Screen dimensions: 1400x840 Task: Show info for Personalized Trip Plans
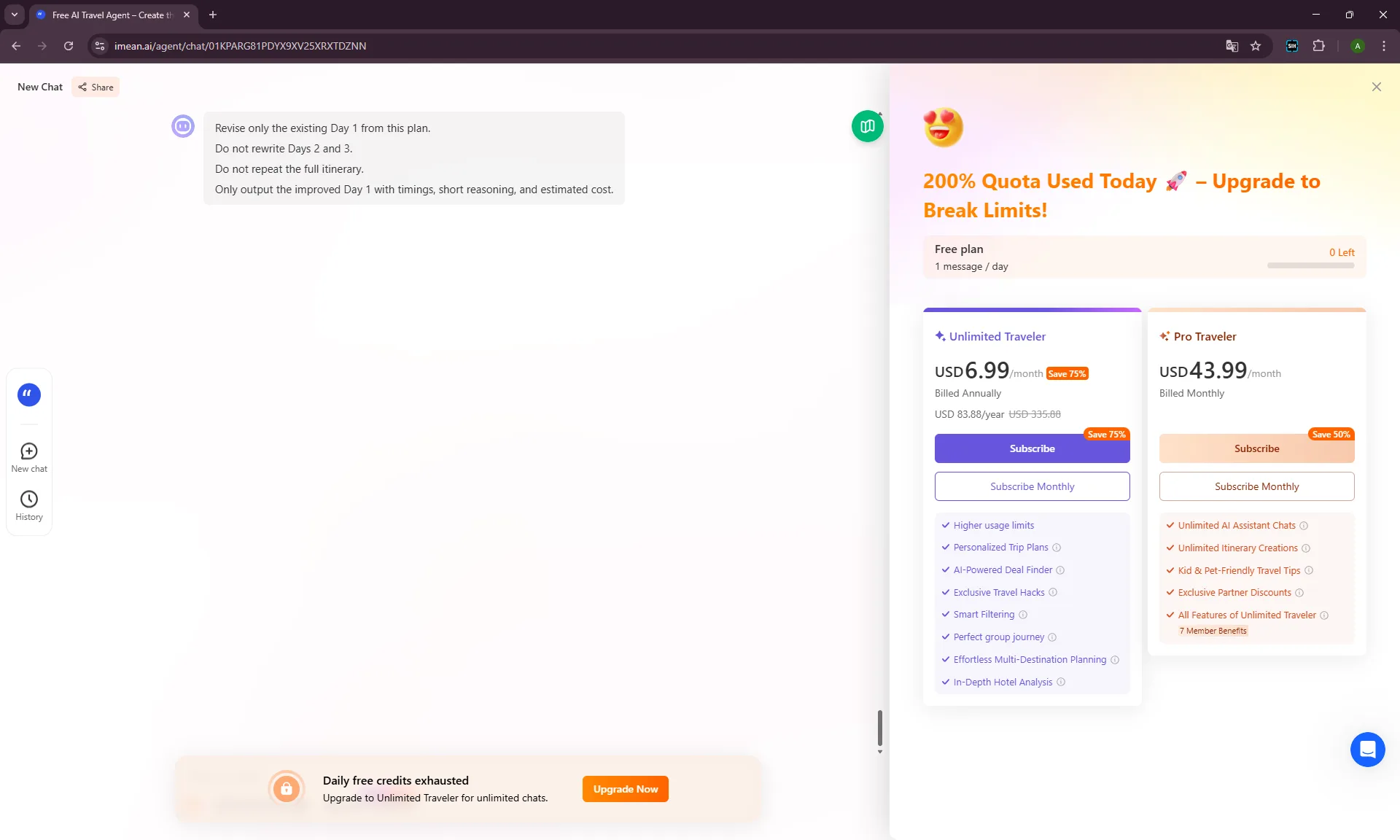[x=1057, y=548]
